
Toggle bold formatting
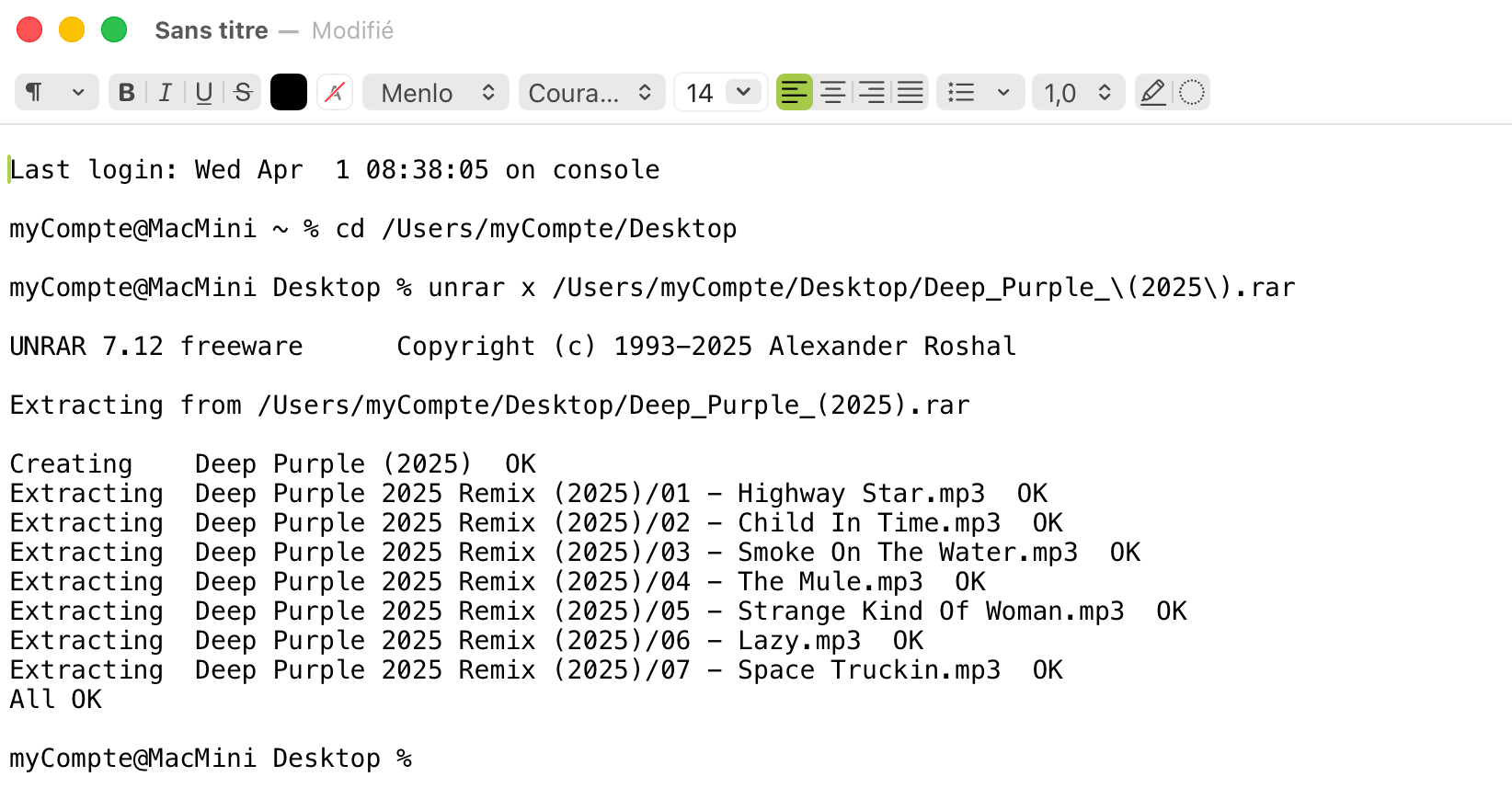pyautogui.click(x=127, y=93)
